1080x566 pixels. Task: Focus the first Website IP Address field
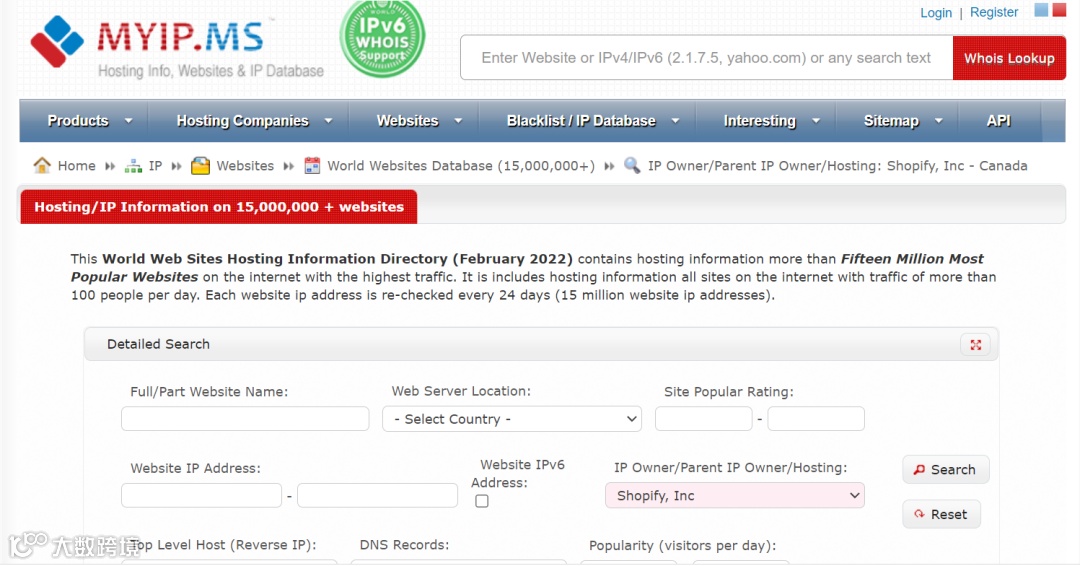[x=201, y=495]
